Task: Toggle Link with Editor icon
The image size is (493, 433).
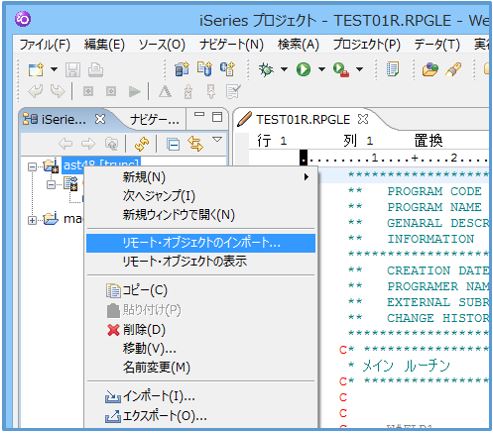Action: (x=195, y=144)
